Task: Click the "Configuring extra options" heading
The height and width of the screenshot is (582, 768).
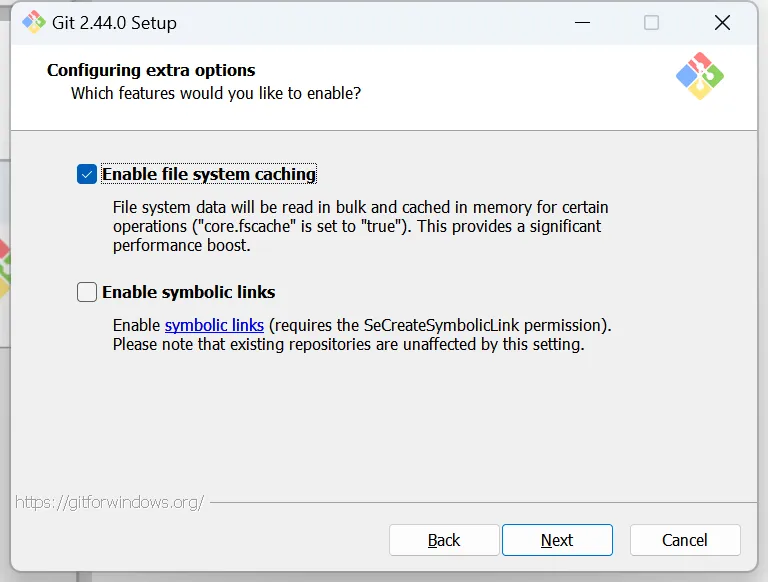Action: (x=151, y=70)
